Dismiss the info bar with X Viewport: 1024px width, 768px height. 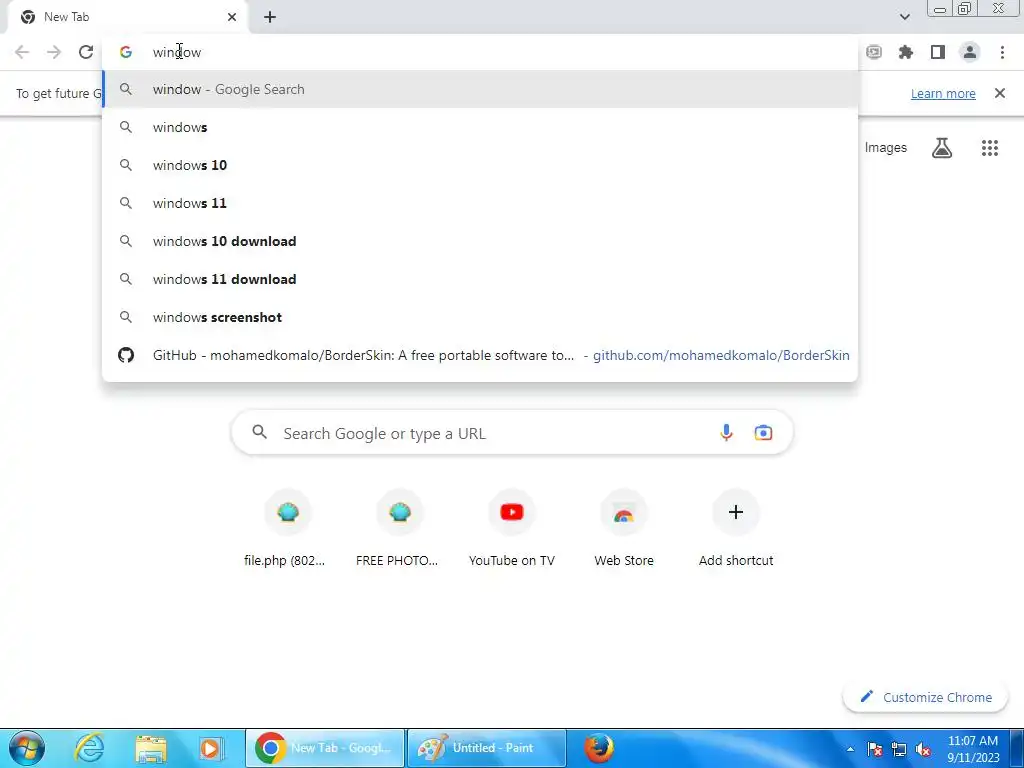pos(1000,93)
